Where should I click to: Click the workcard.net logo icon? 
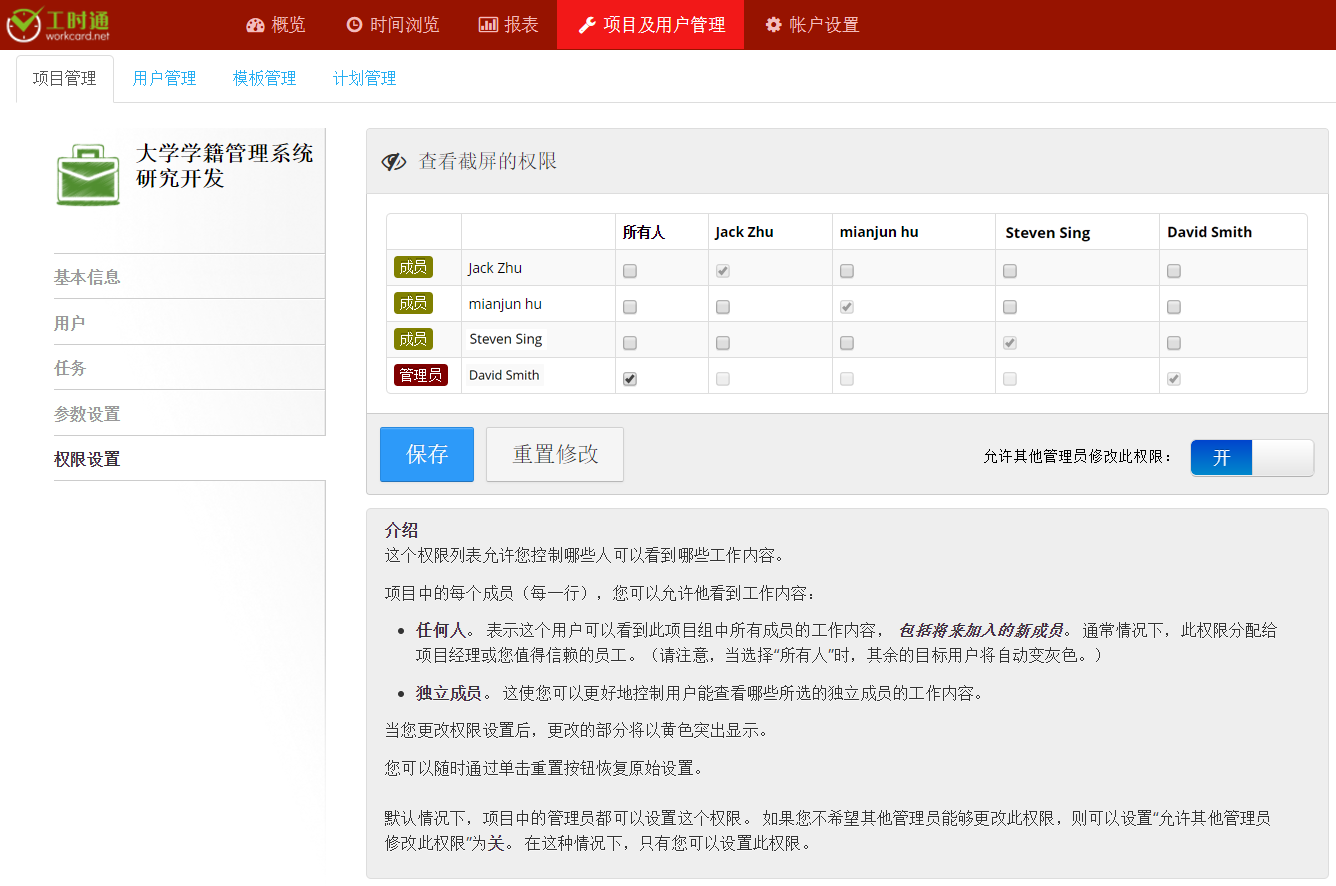[x=24, y=25]
